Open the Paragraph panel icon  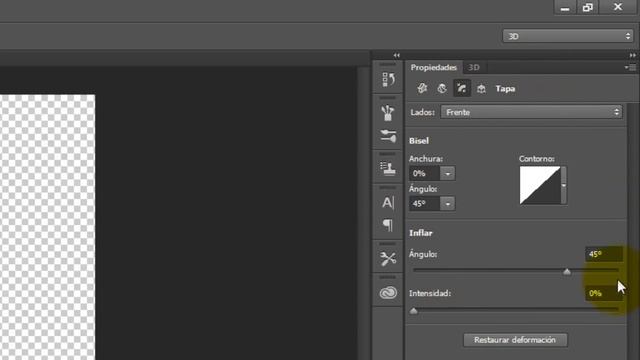coord(388,225)
